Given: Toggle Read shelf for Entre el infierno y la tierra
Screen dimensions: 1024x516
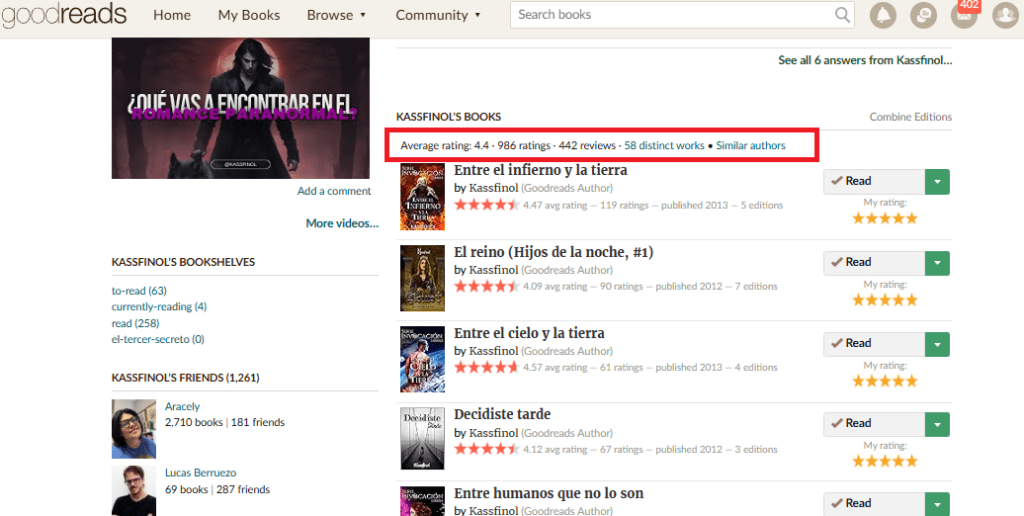Looking at the screenshot, I should coord(872,181).
